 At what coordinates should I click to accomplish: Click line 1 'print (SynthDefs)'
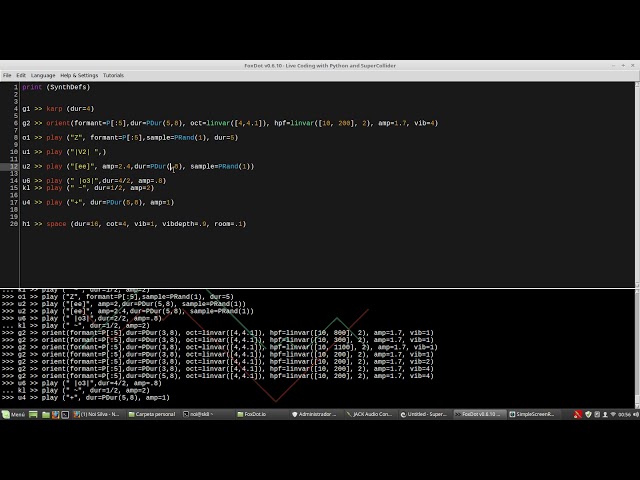[56, 87]
